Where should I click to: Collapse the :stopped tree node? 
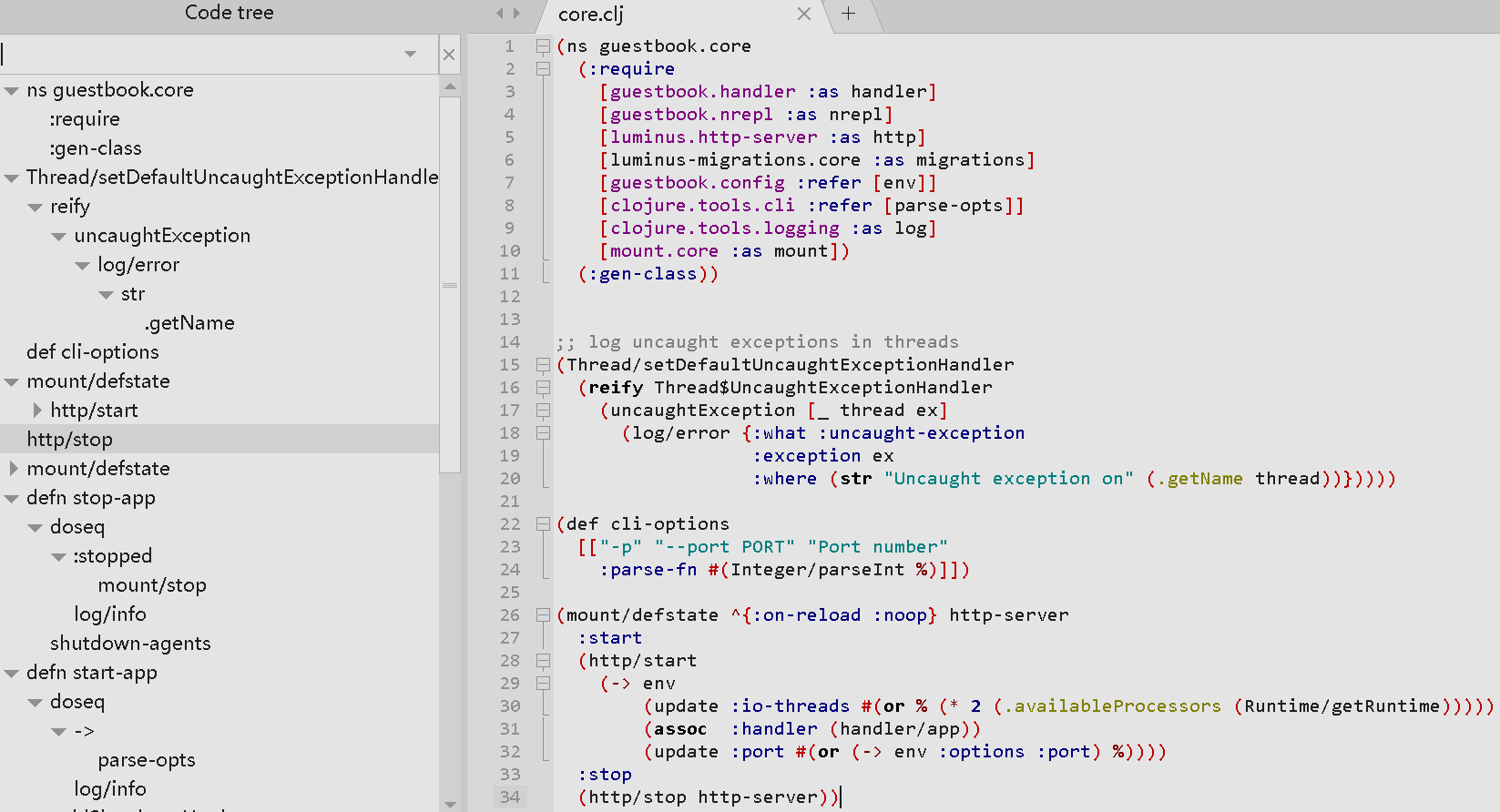click(59, 557)
